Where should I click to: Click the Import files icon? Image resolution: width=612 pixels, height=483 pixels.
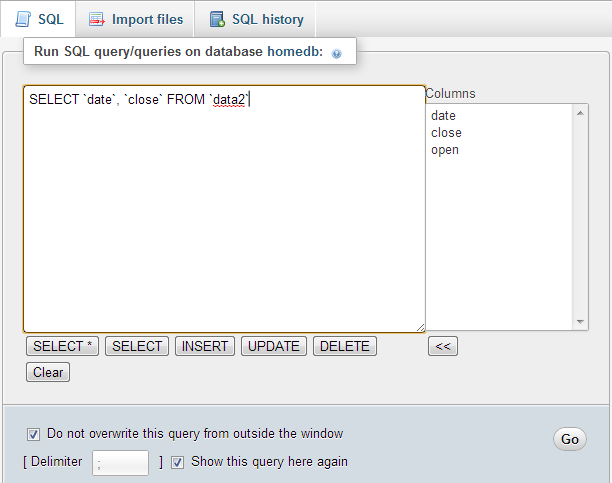tap(96, 19)
